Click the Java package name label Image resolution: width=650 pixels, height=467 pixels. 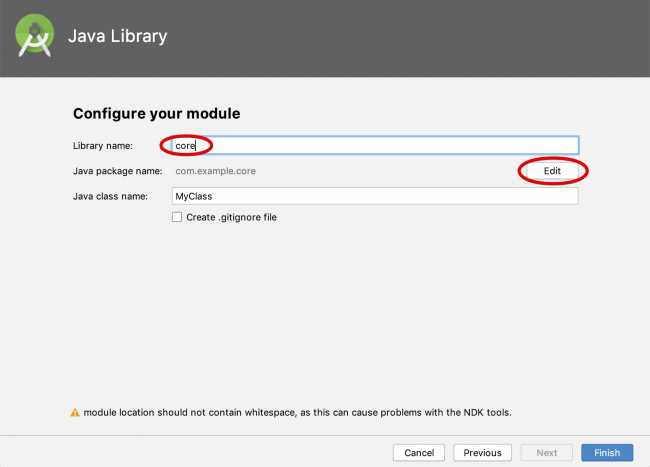pyautogui.click(x=118, y=171)
